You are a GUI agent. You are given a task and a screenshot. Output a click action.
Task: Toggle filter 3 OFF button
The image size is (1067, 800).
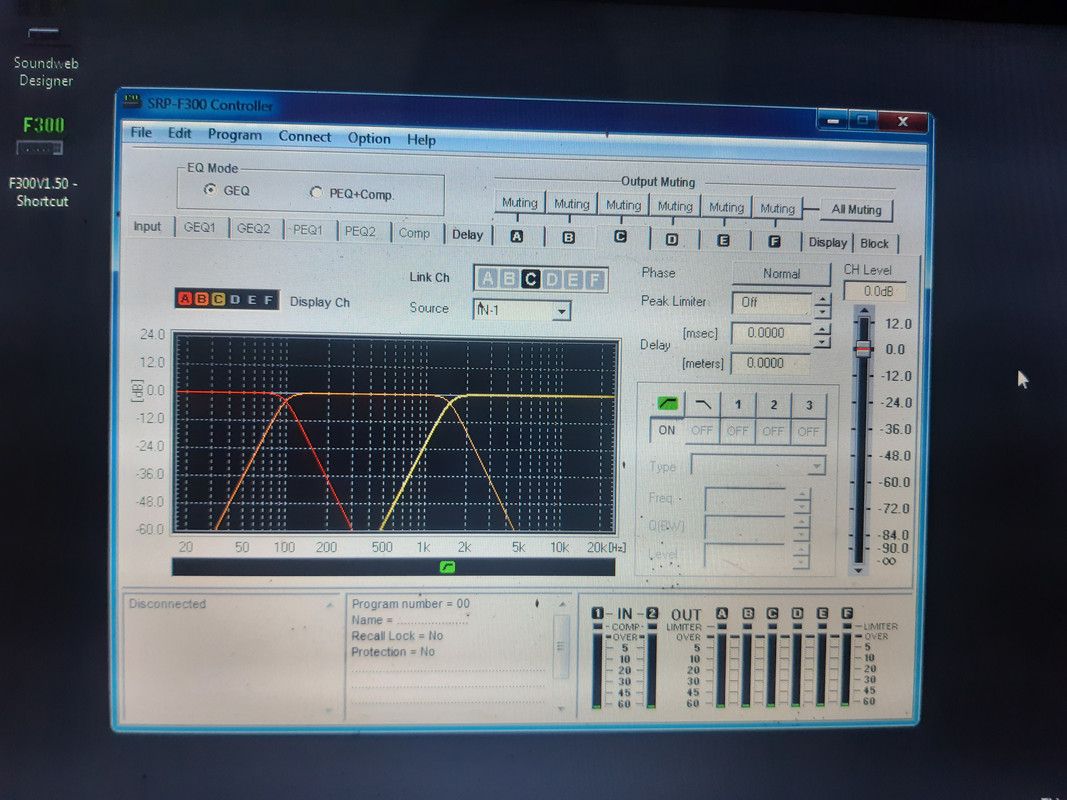coord(808,432)
